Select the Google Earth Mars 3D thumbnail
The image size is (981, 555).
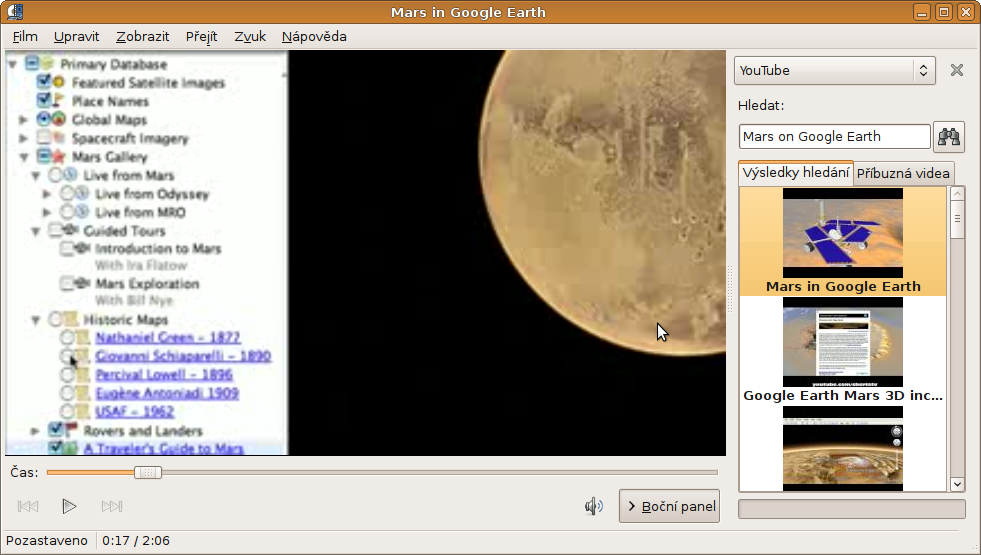pos(843,342)
